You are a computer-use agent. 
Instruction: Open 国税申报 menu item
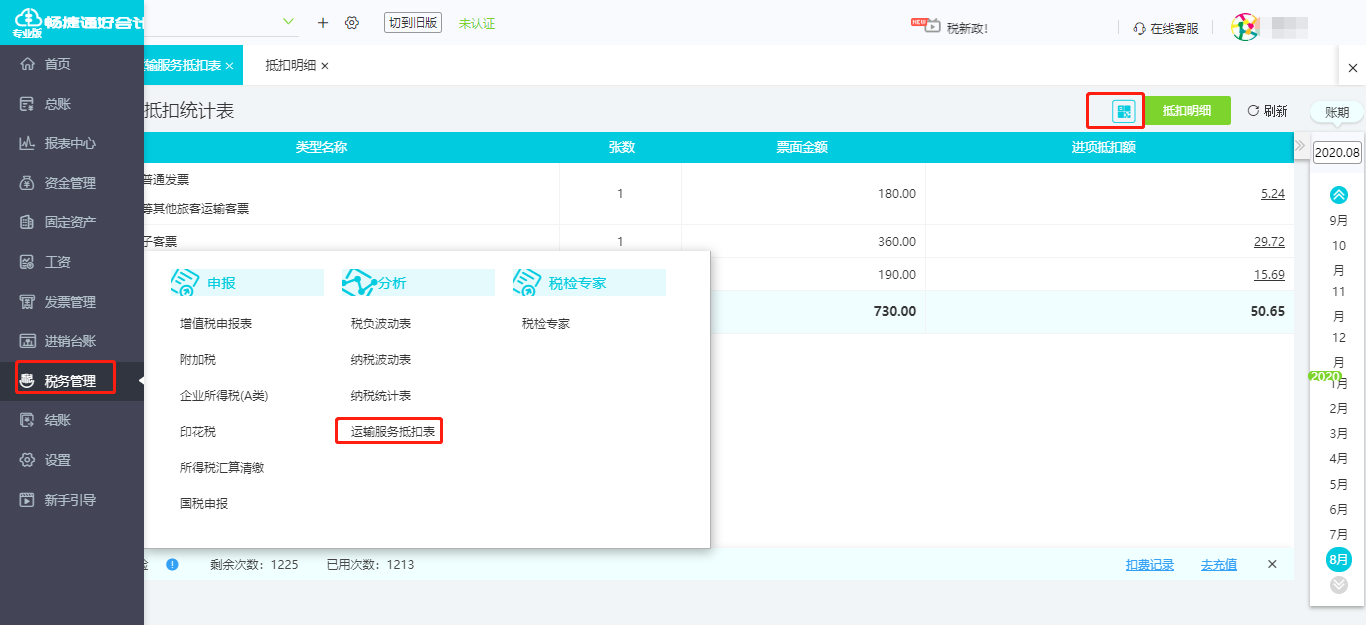tap(204, 504)
